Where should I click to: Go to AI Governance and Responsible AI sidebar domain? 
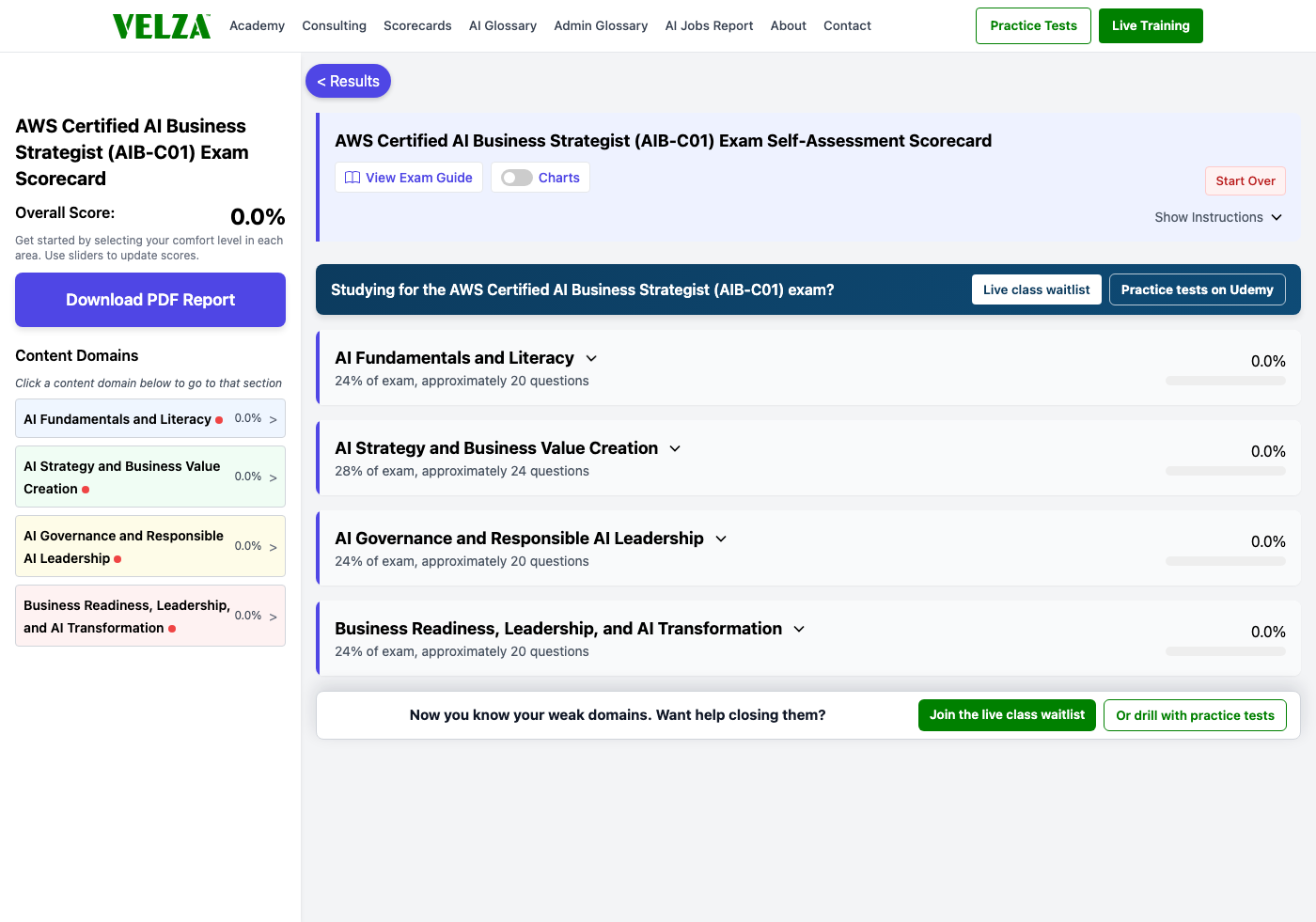(150, 547)
